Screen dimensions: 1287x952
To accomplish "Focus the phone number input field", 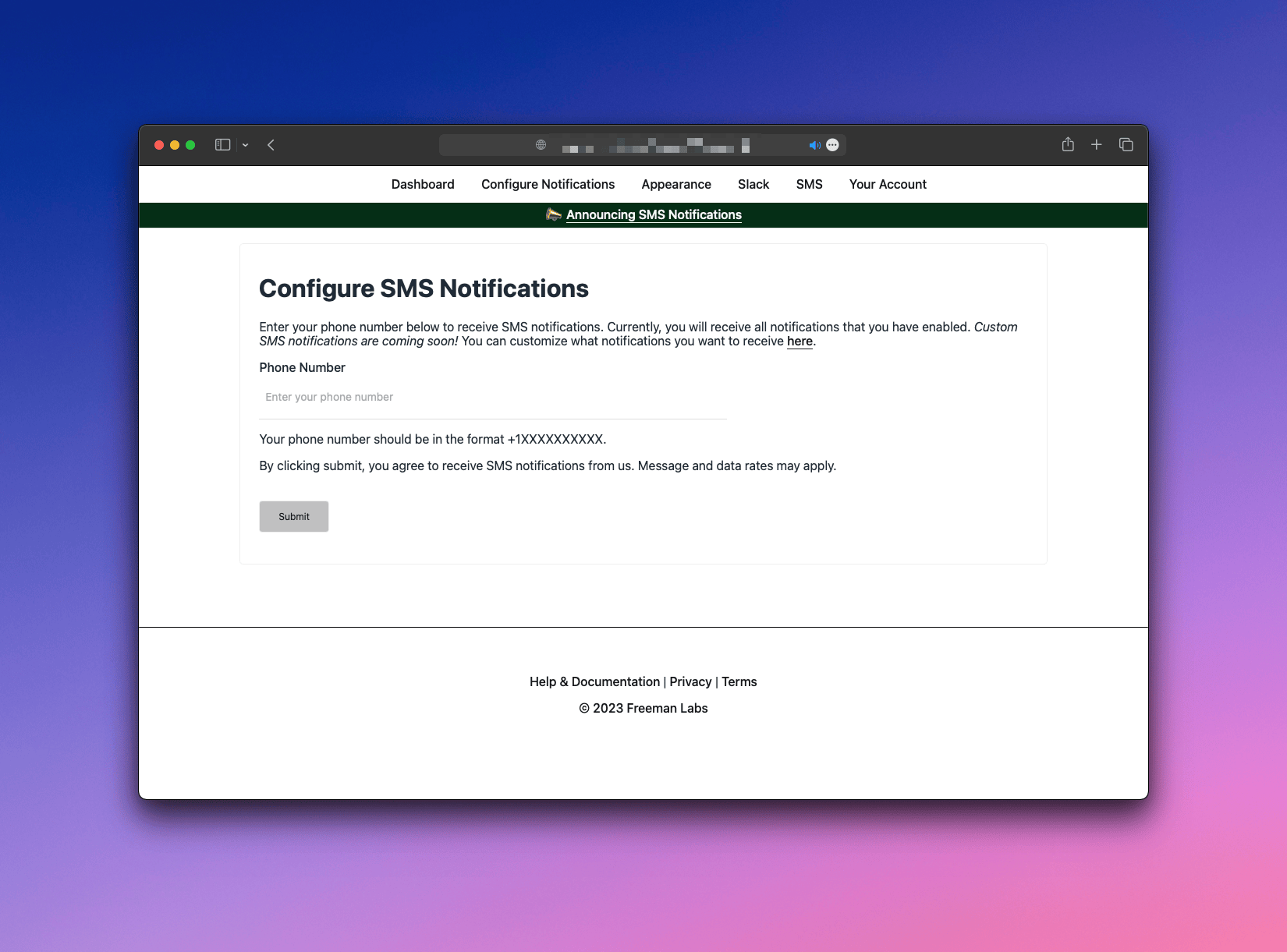I will [492, 398].
